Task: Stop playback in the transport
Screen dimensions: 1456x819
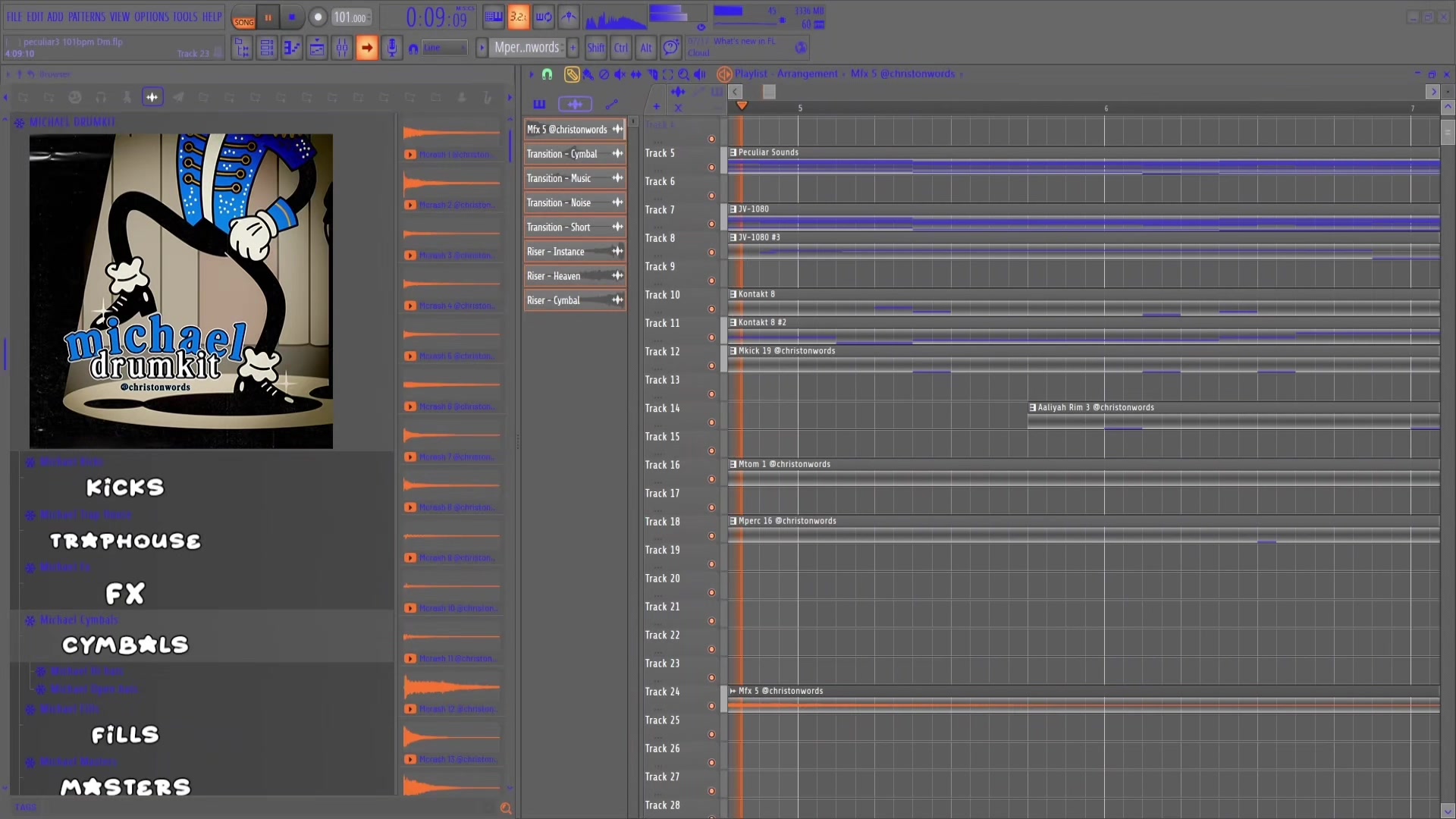Action: [x=292, y=17]
